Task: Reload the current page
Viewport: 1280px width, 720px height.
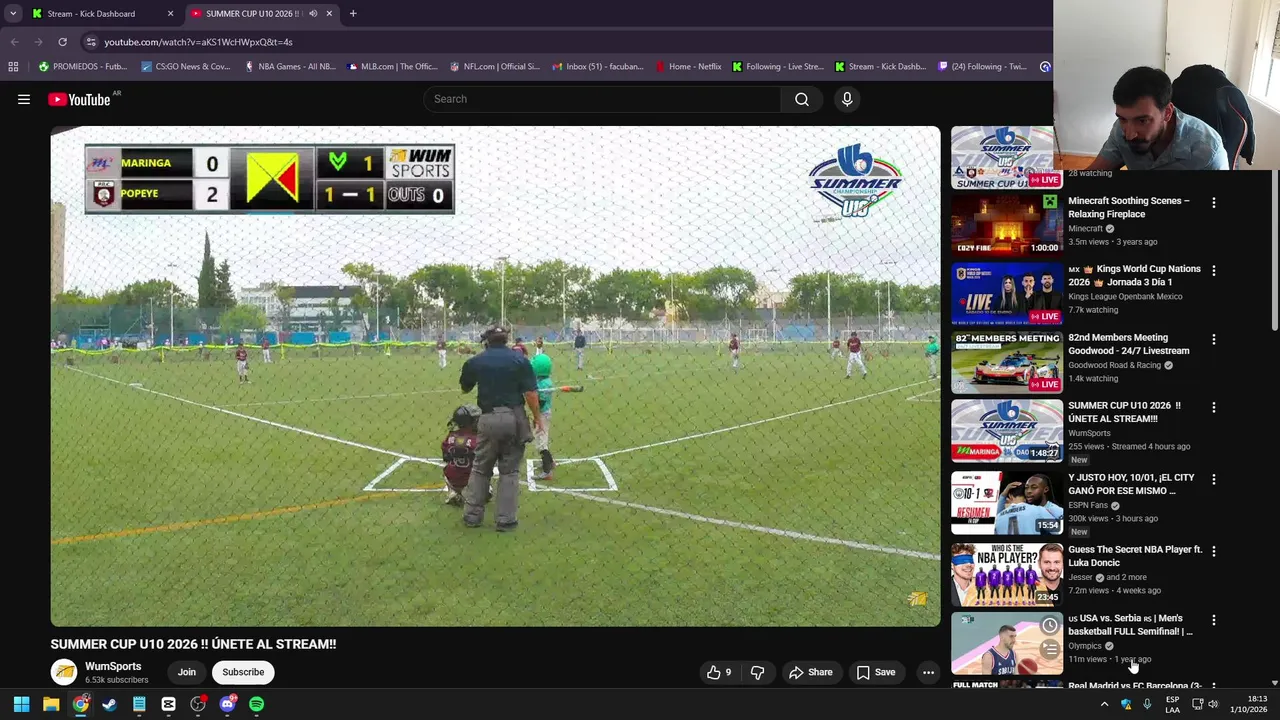Action: pos(62,42)
